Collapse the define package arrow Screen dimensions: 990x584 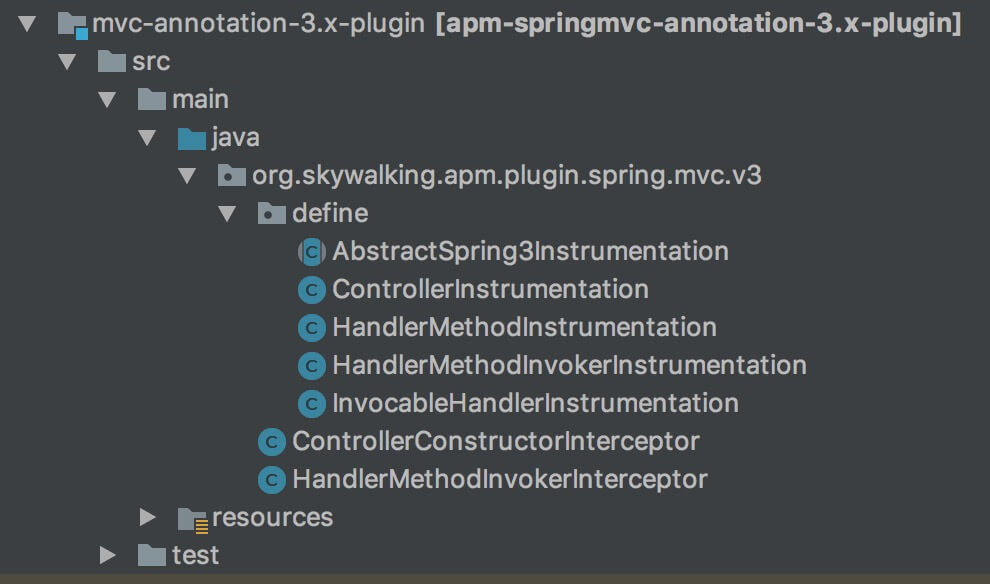227,213
